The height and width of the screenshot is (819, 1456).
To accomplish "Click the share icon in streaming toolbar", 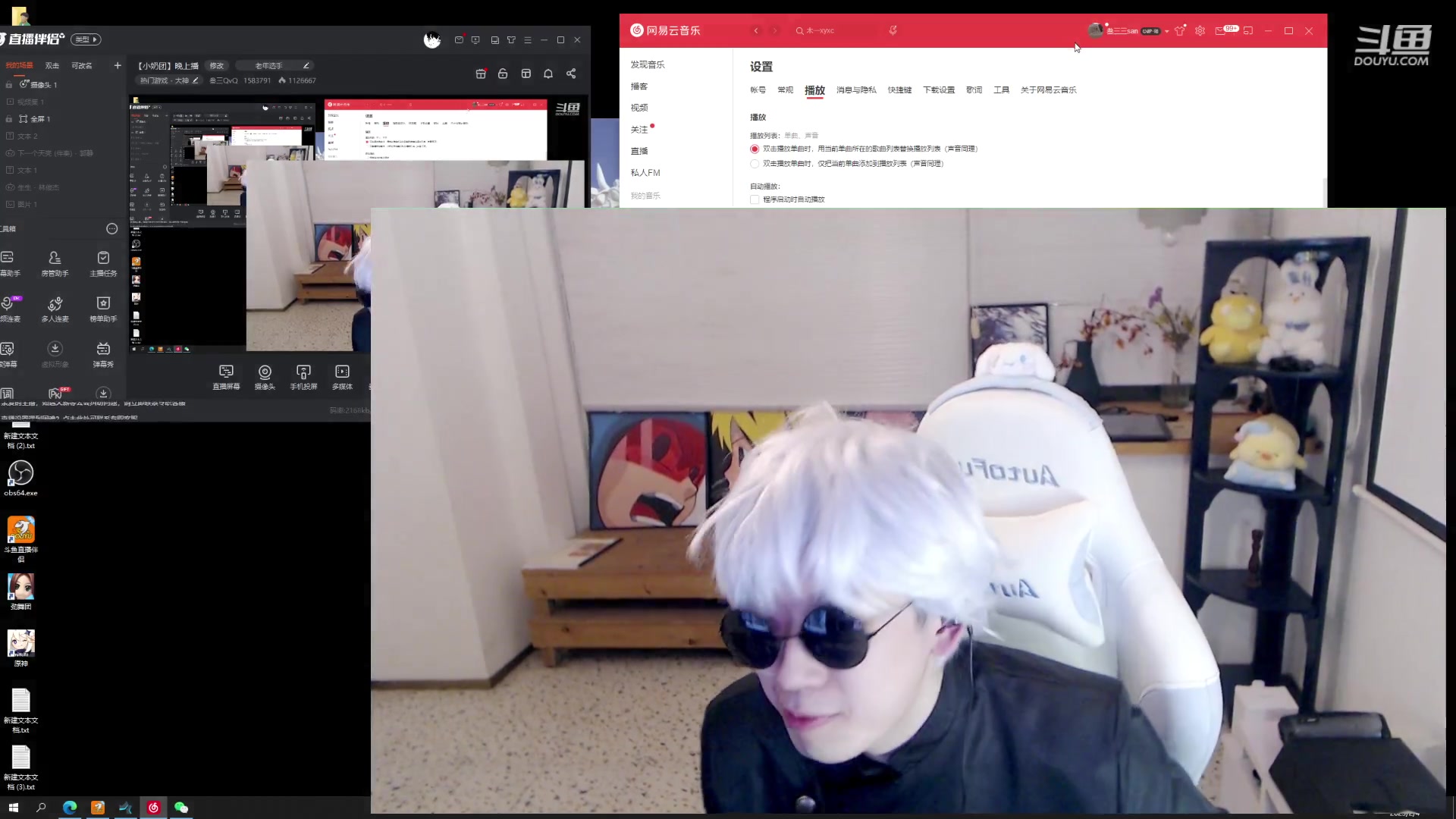I will (571, 74).
